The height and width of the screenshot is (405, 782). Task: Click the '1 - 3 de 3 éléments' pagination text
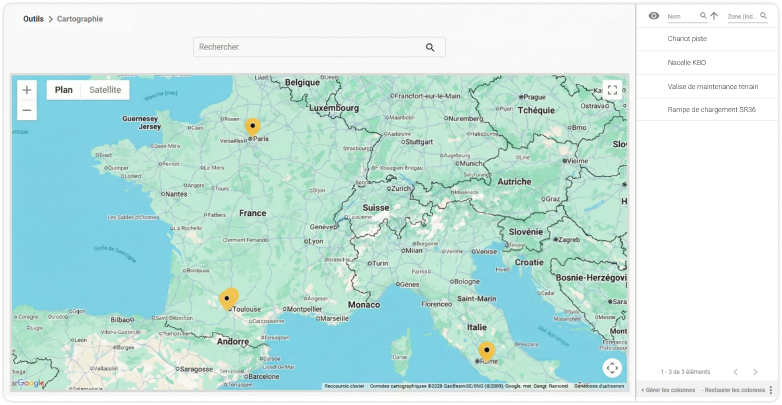685,372
